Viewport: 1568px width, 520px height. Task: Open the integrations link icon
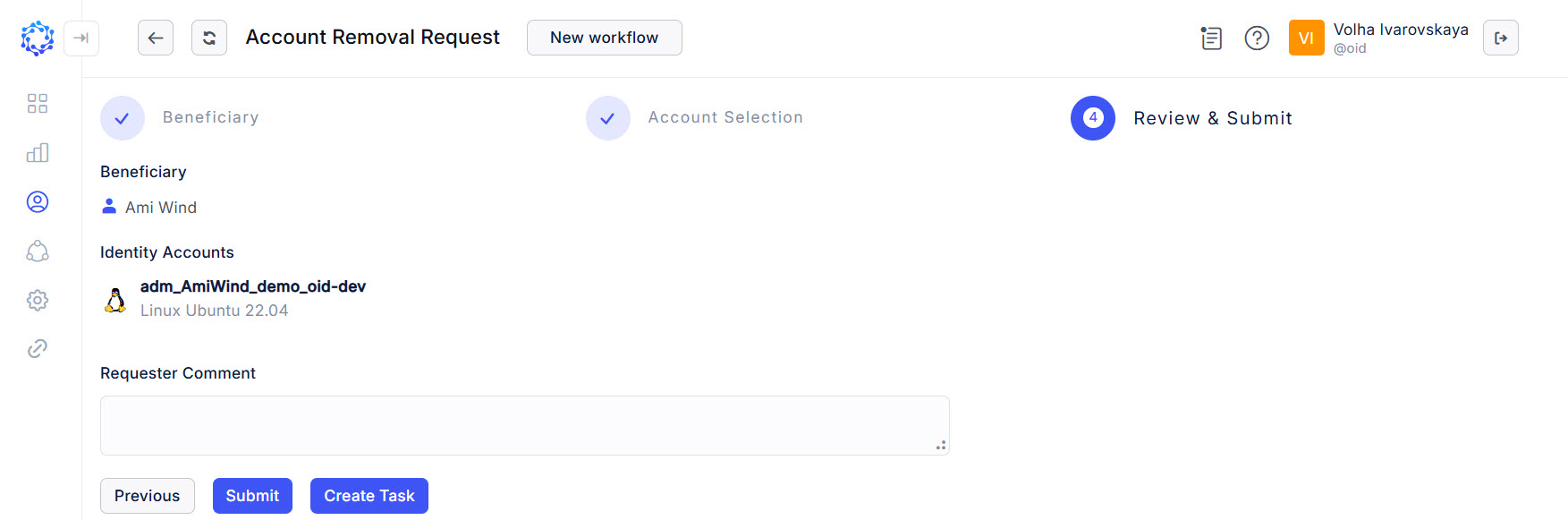pyautogui.click(x=37, y=348)
